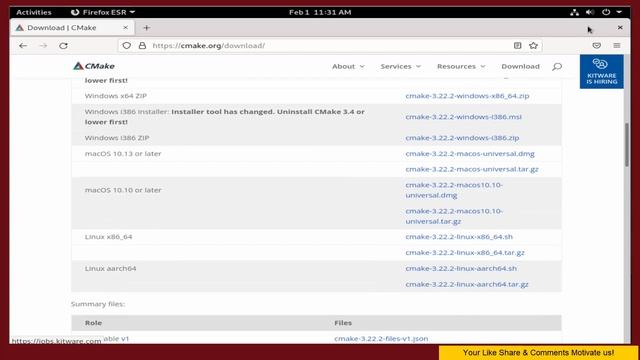Open the Download nav item
This screenshot has height=360, width=640.
tap(520, 67)
